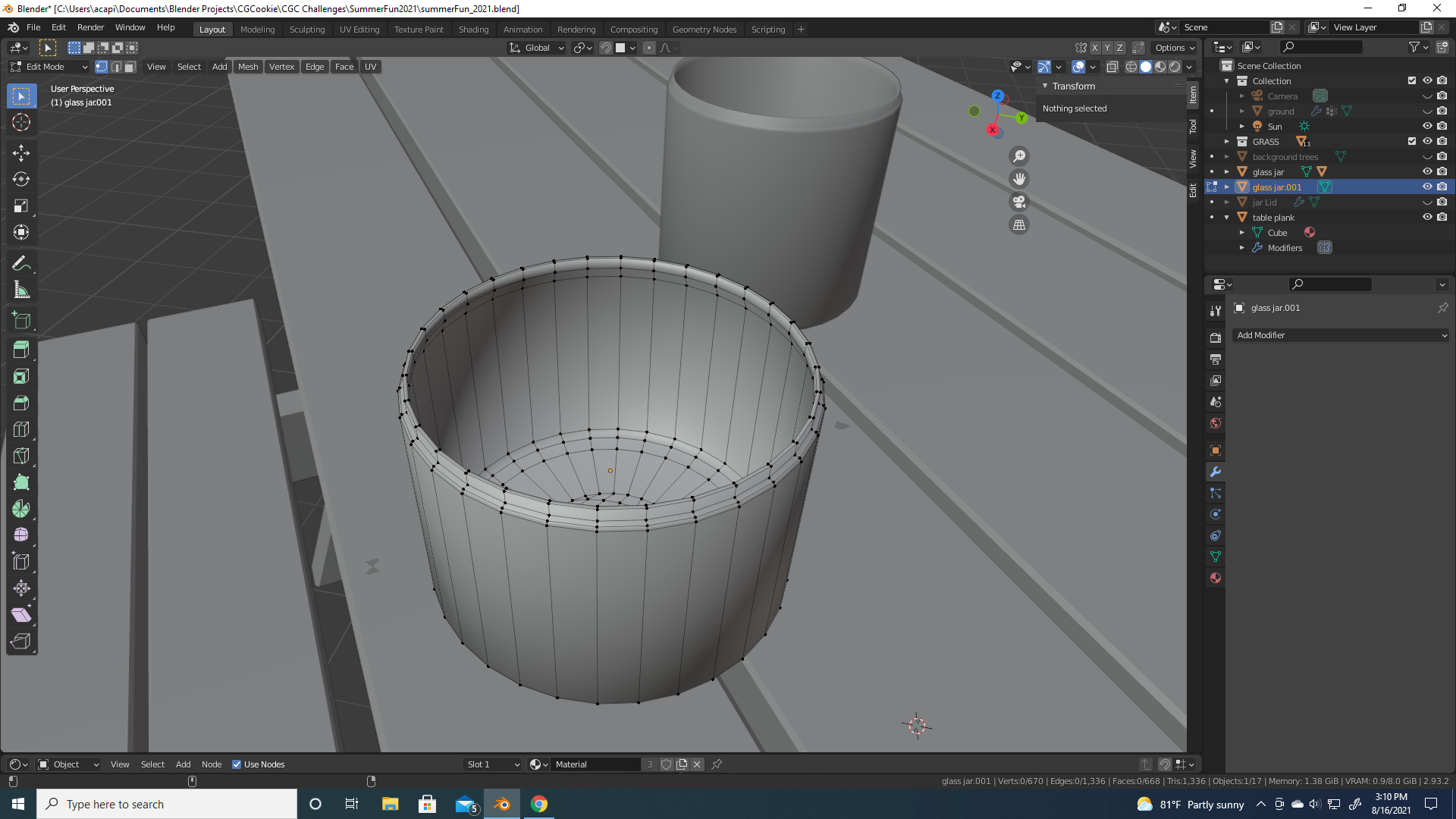Click the Options button in header
Viewport: 1456px width, 819px height.
(1174, 47)
